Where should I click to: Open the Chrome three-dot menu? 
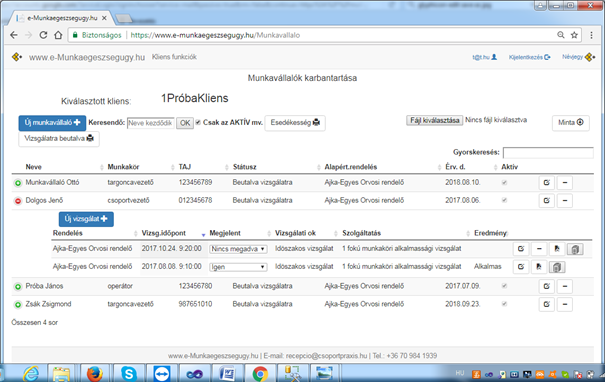coord(591,35)
